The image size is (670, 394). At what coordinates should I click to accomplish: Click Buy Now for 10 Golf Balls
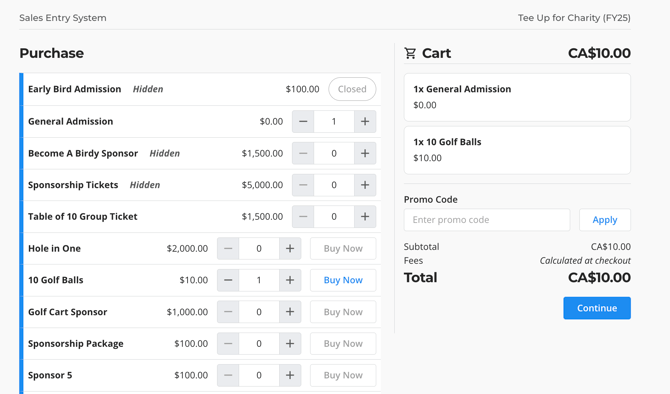(343, 280)
